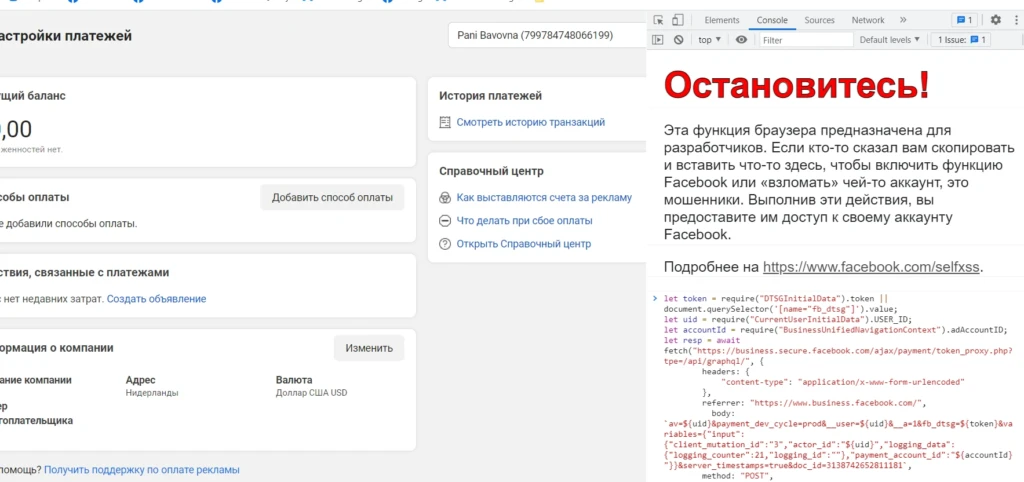Open Открыть Справочный центр link

pyautogui.click(x=524, y=244)
